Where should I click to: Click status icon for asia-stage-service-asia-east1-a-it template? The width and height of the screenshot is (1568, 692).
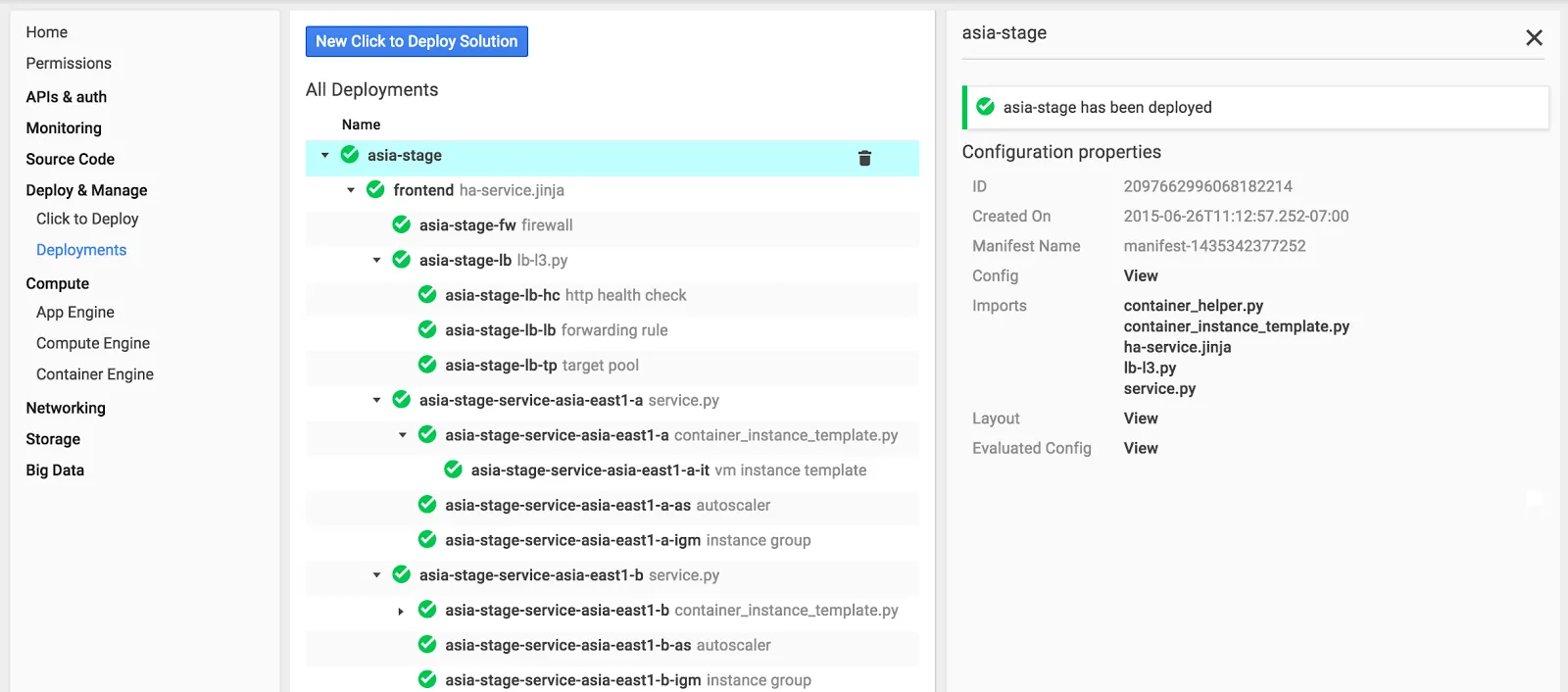(x=454, y=470)
